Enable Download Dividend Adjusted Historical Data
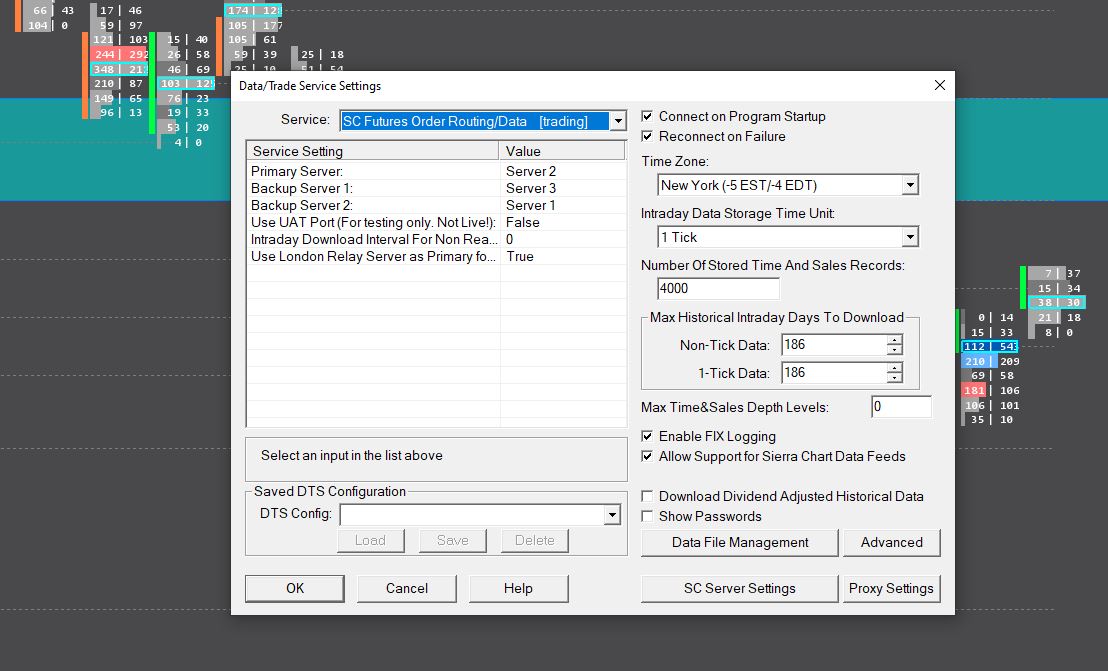1108x671 pixels. [647, 496]
